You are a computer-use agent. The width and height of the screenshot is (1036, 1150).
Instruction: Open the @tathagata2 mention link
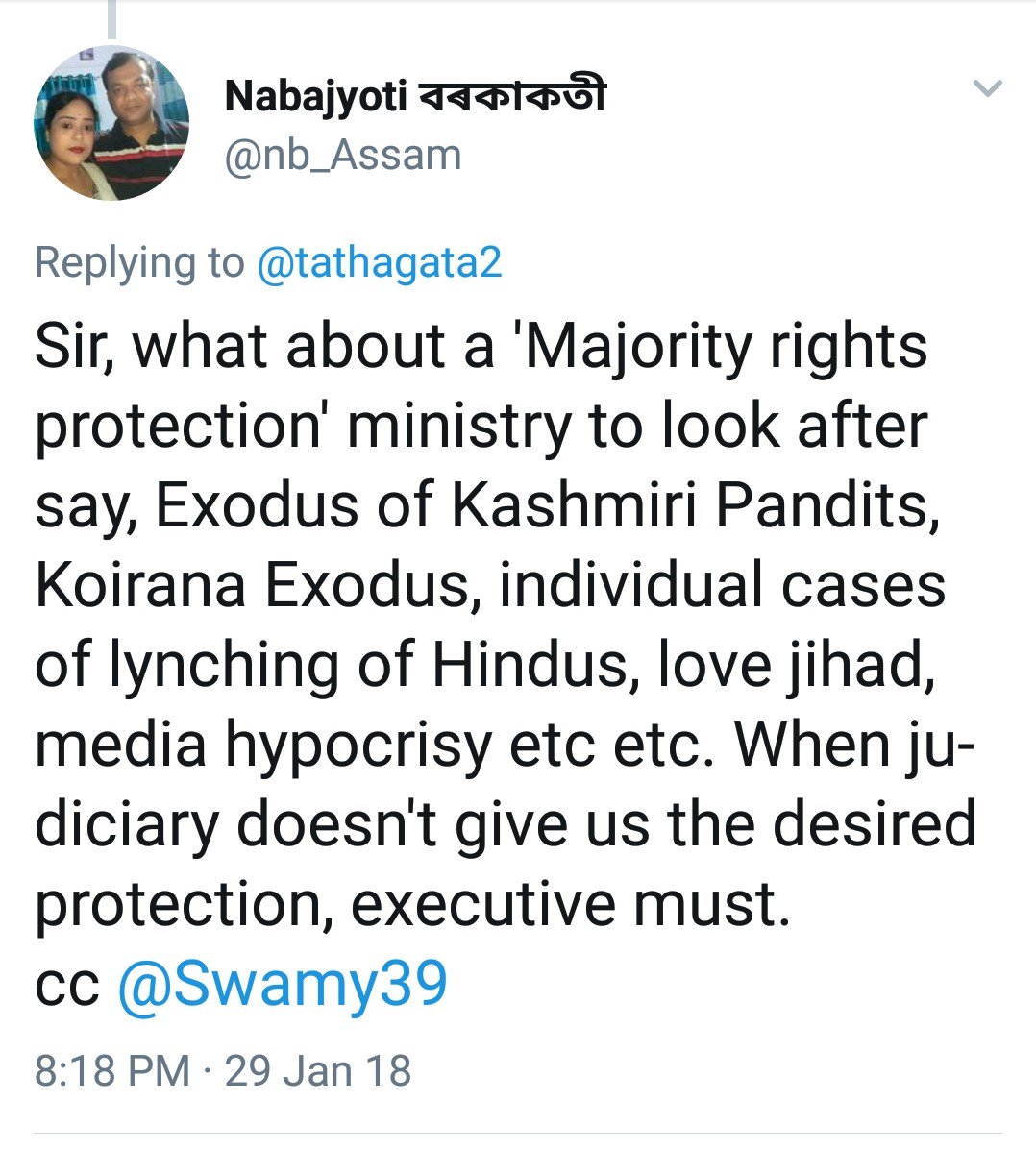click(380, 262)
